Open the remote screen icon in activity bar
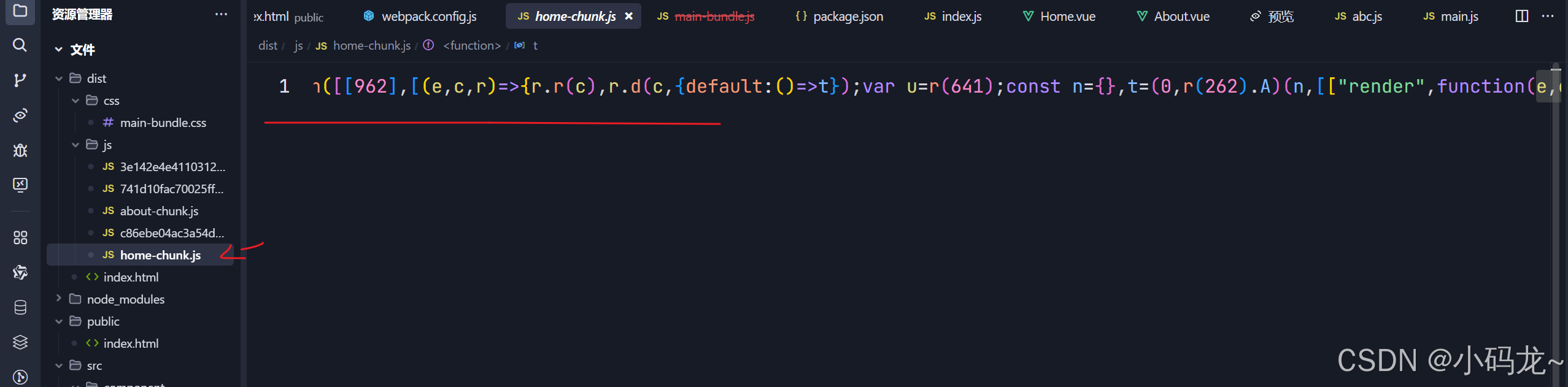Image resolution: width=1568 pixels, height=387 pixels. (x=20, y=185)
